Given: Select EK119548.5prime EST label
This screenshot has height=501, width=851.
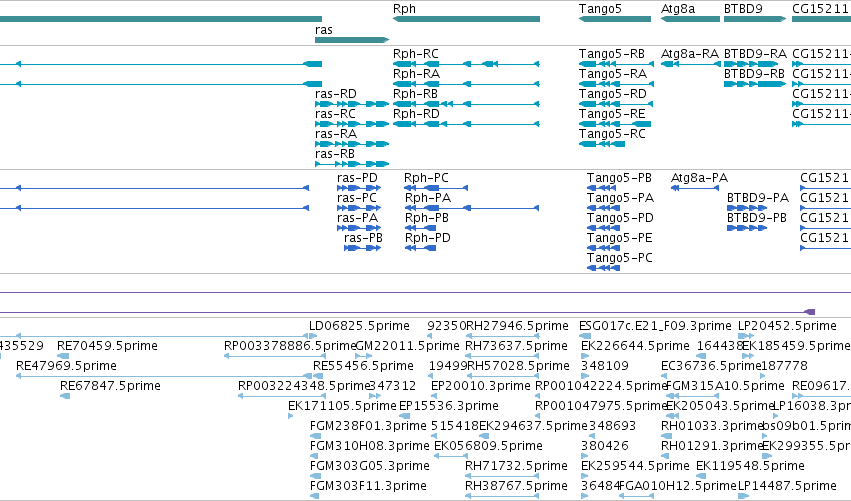Looking at the screenshot, I should click(750, 466).
